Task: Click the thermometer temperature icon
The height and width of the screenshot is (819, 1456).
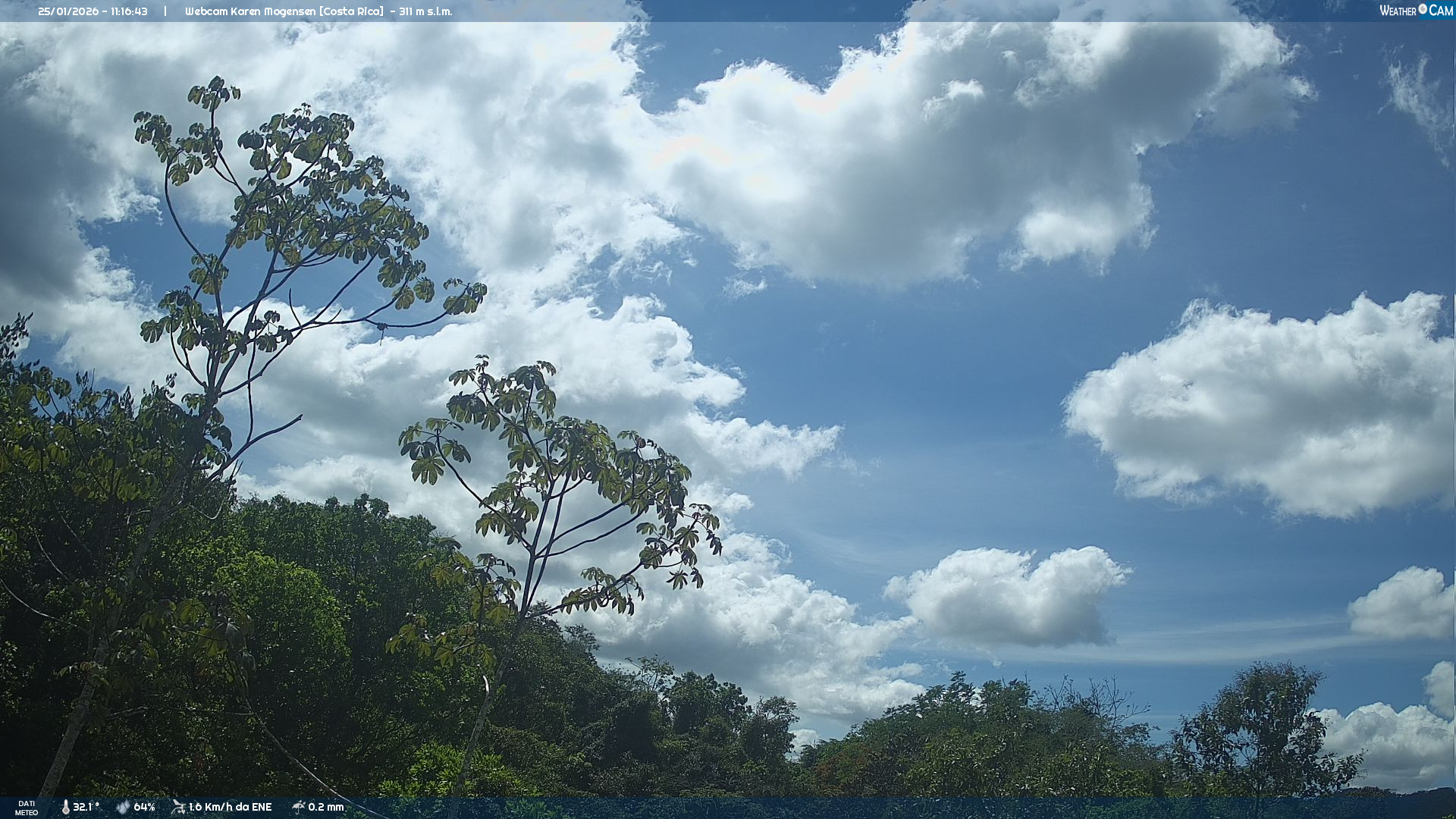Action: click(x=65, y=807)
